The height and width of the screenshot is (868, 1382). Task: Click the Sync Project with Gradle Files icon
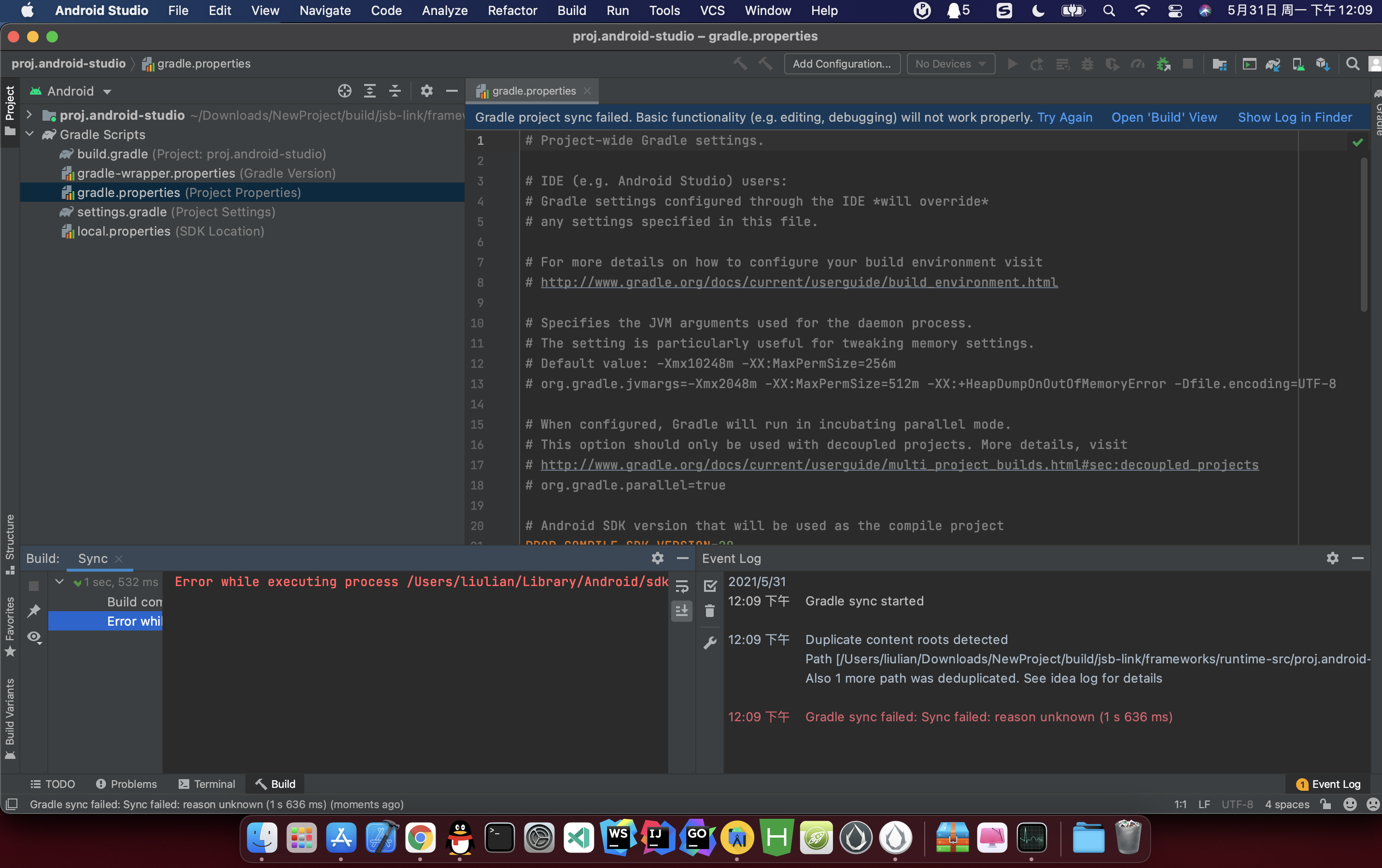(x=1272, y=64)
